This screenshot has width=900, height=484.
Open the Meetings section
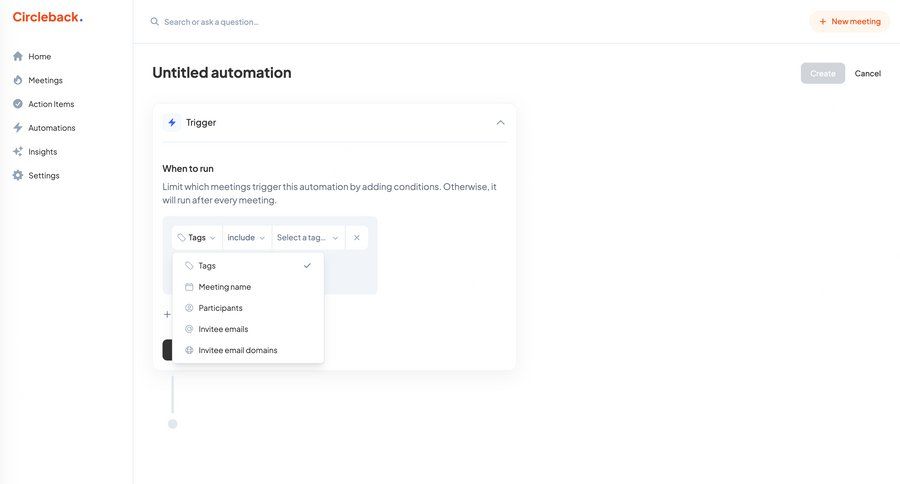pos(45,80)
